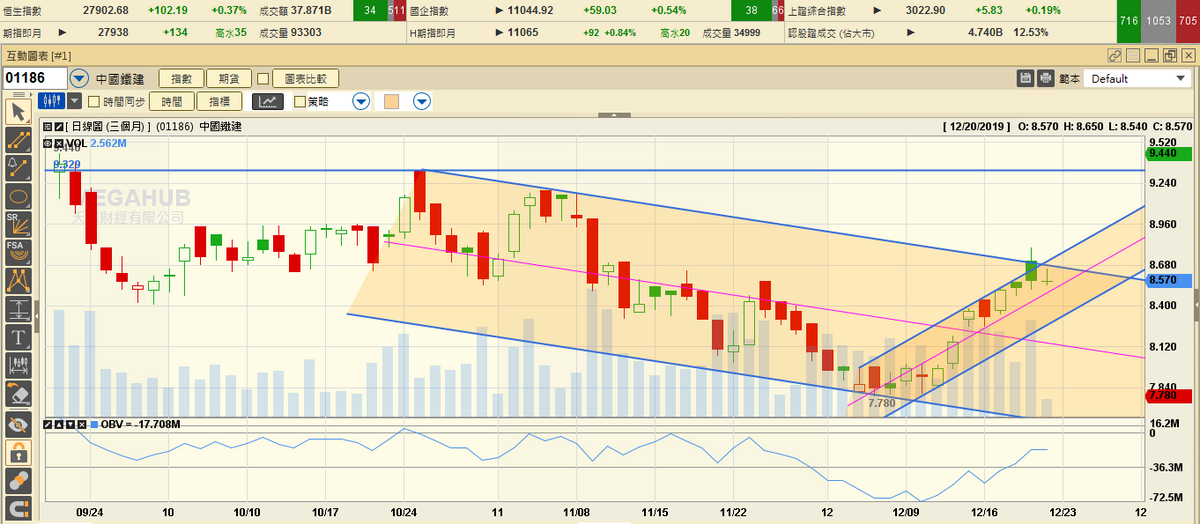This screenshot has width=1200, height=524.
Task: Click the 9.440 green price label
Action: 1167,153
